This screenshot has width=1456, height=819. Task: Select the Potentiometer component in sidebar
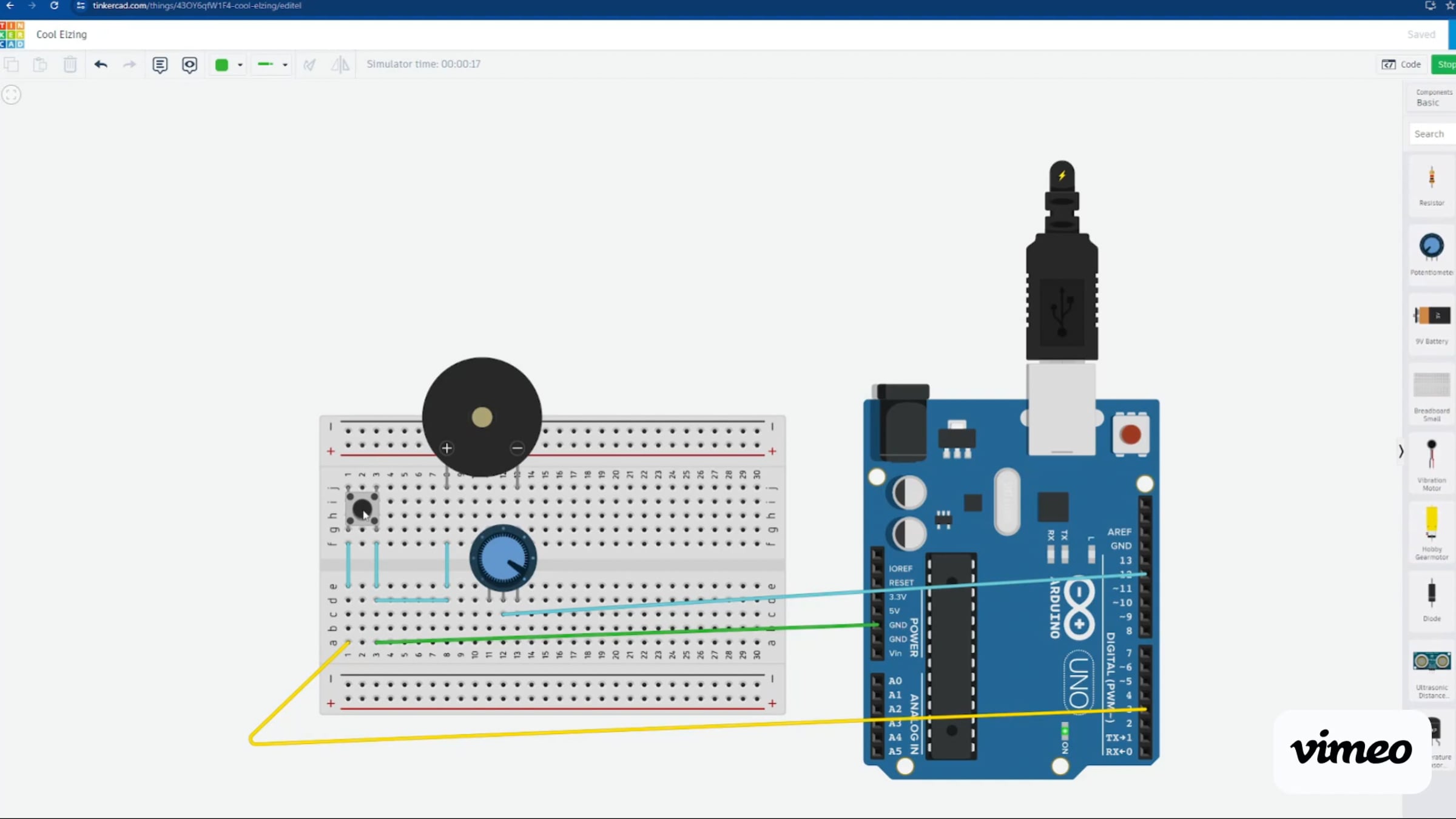[x=1431, y=252]
